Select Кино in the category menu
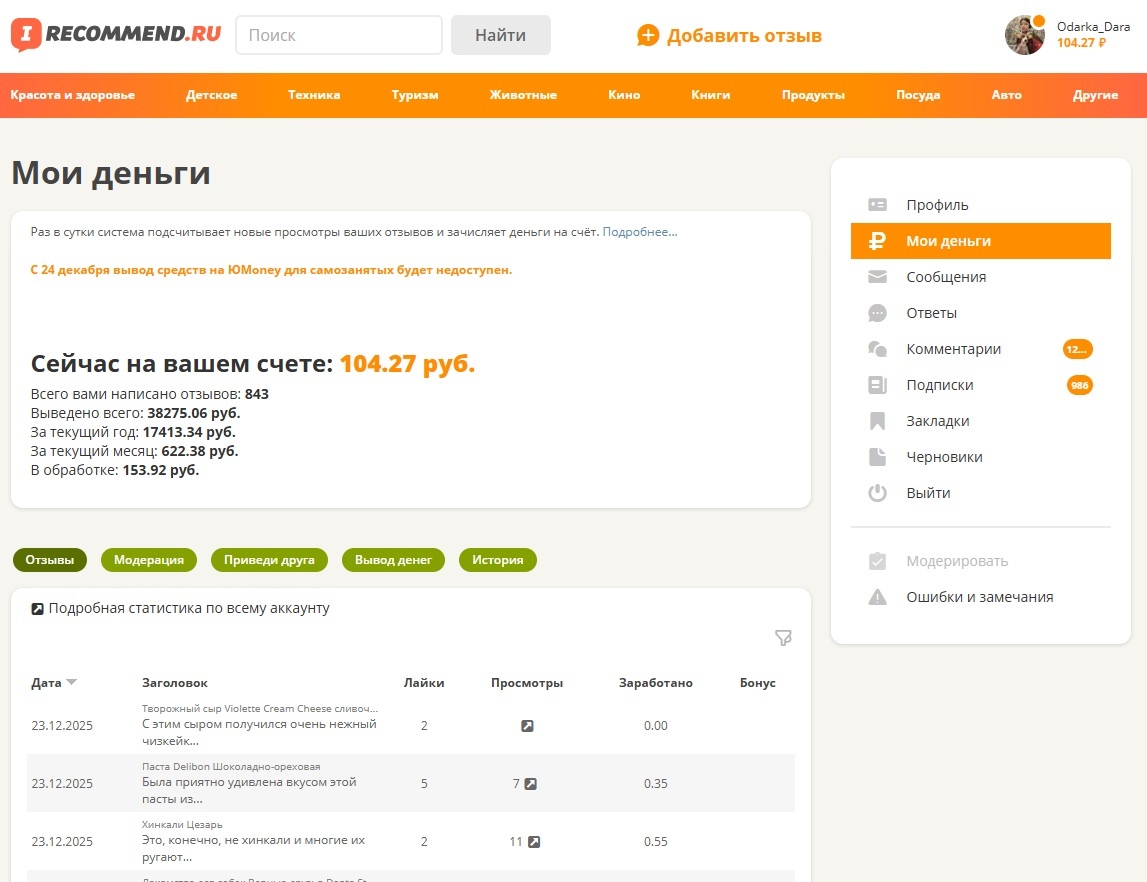 pyautogui.click(x=624, y=95)
